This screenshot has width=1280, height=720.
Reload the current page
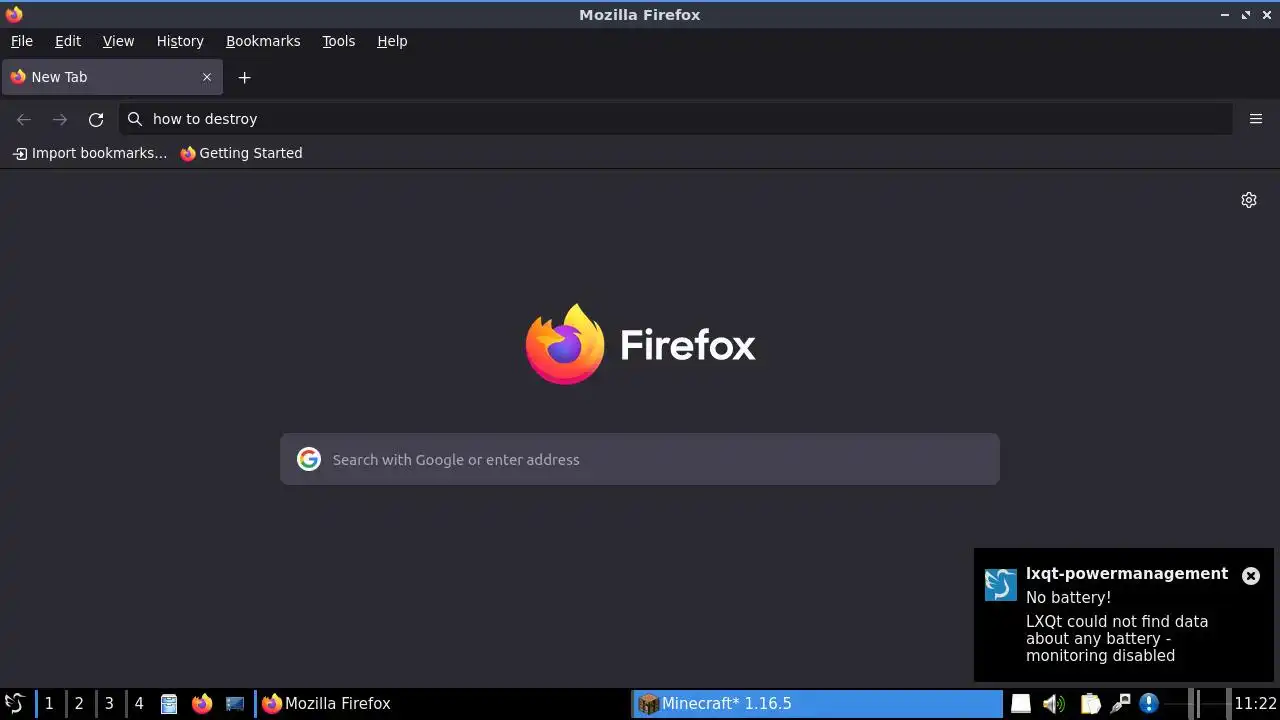point(96,119)
